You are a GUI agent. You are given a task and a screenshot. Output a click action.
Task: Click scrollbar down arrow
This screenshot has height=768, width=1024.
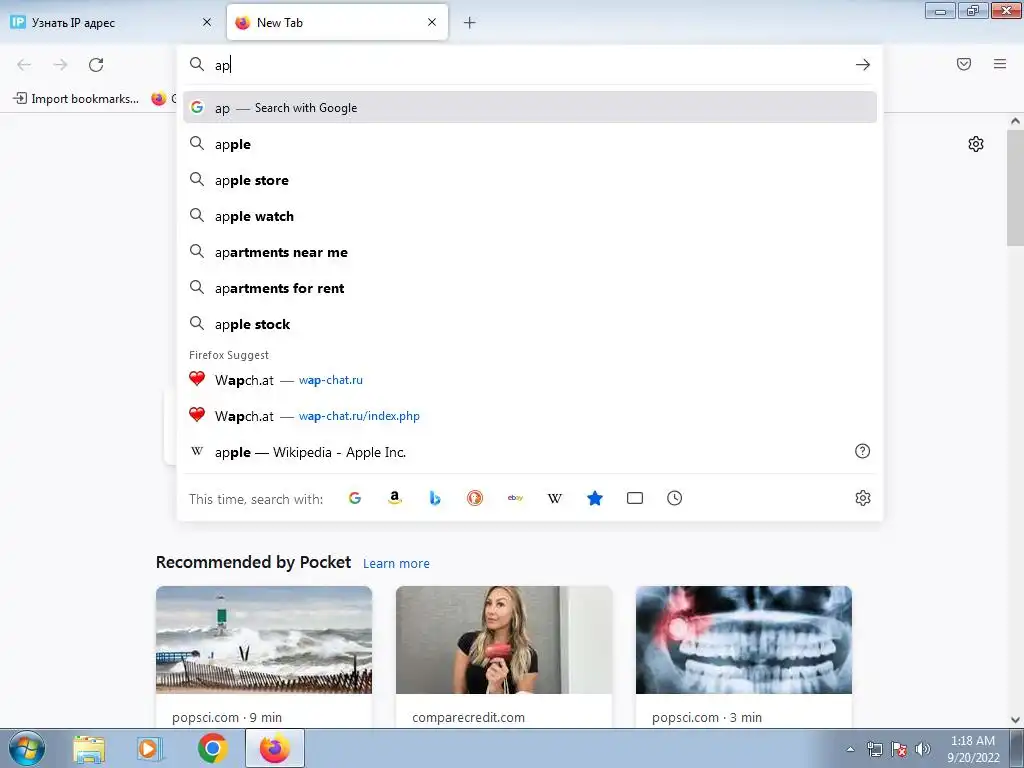click(x=1015, y=720)
